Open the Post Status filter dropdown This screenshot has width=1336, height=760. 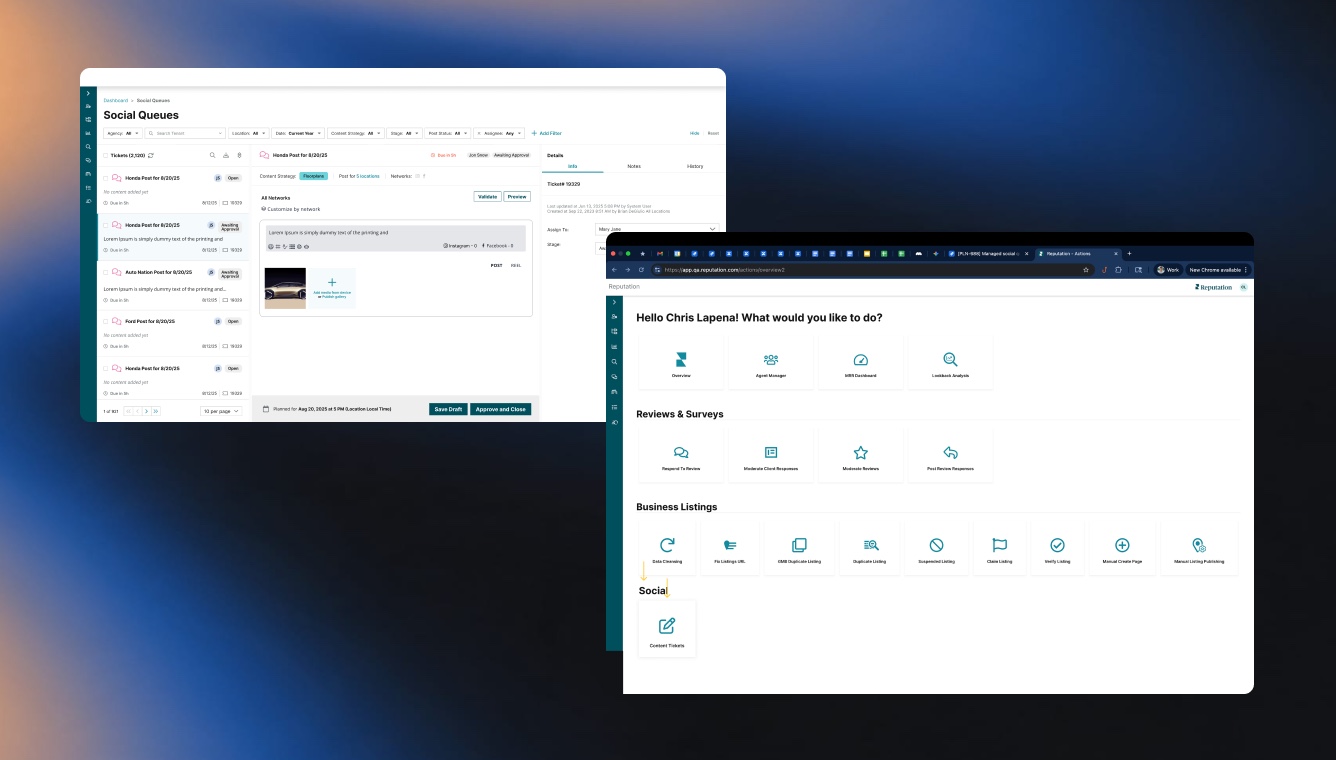tap(448, 133)
